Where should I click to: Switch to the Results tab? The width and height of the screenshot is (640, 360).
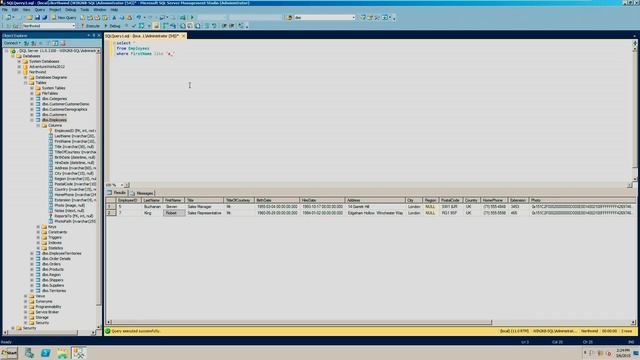[x=117, y=193]
